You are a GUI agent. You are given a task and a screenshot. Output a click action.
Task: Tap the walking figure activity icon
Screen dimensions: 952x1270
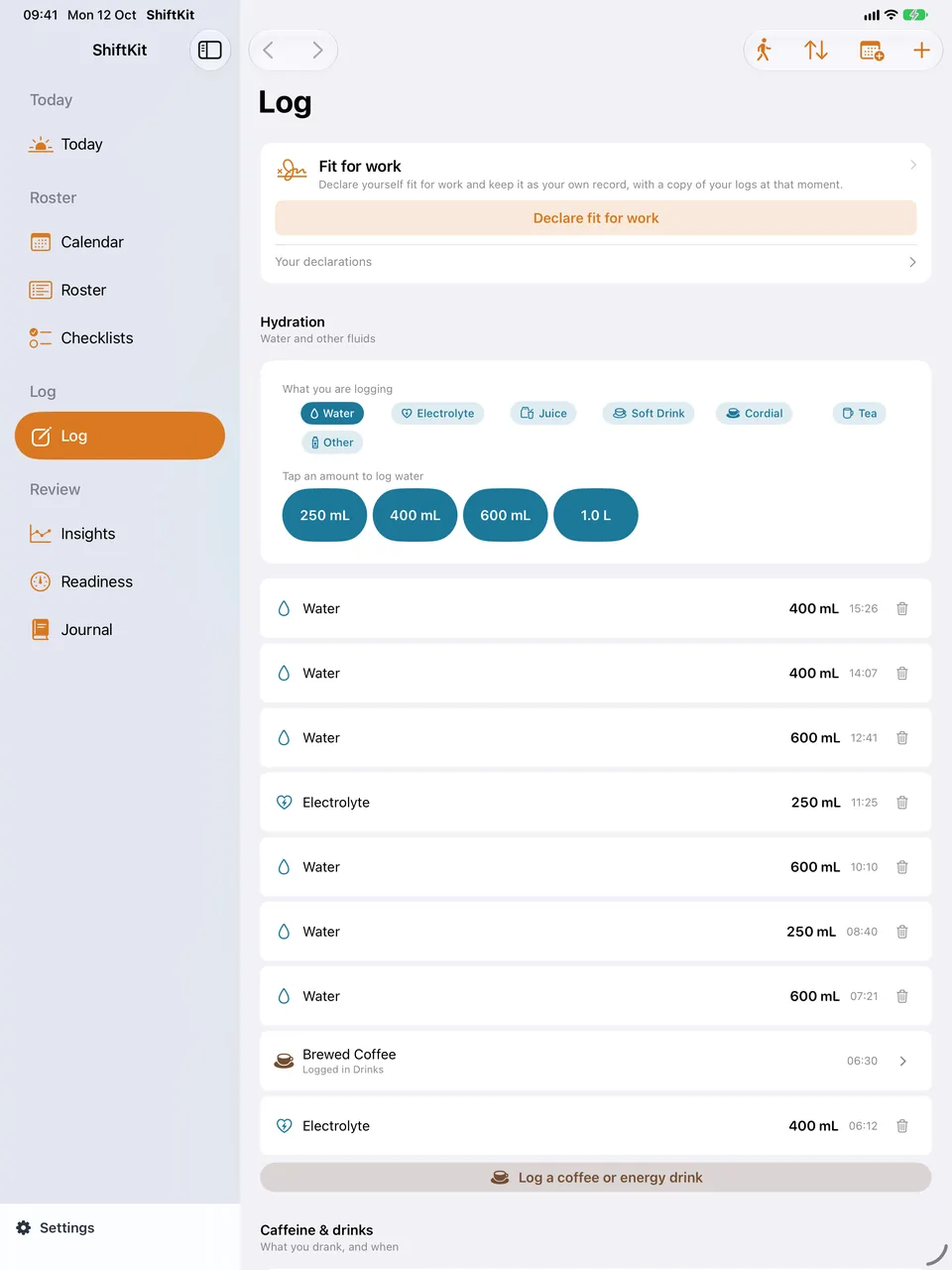pyautogui.click(x=764, y=50)
